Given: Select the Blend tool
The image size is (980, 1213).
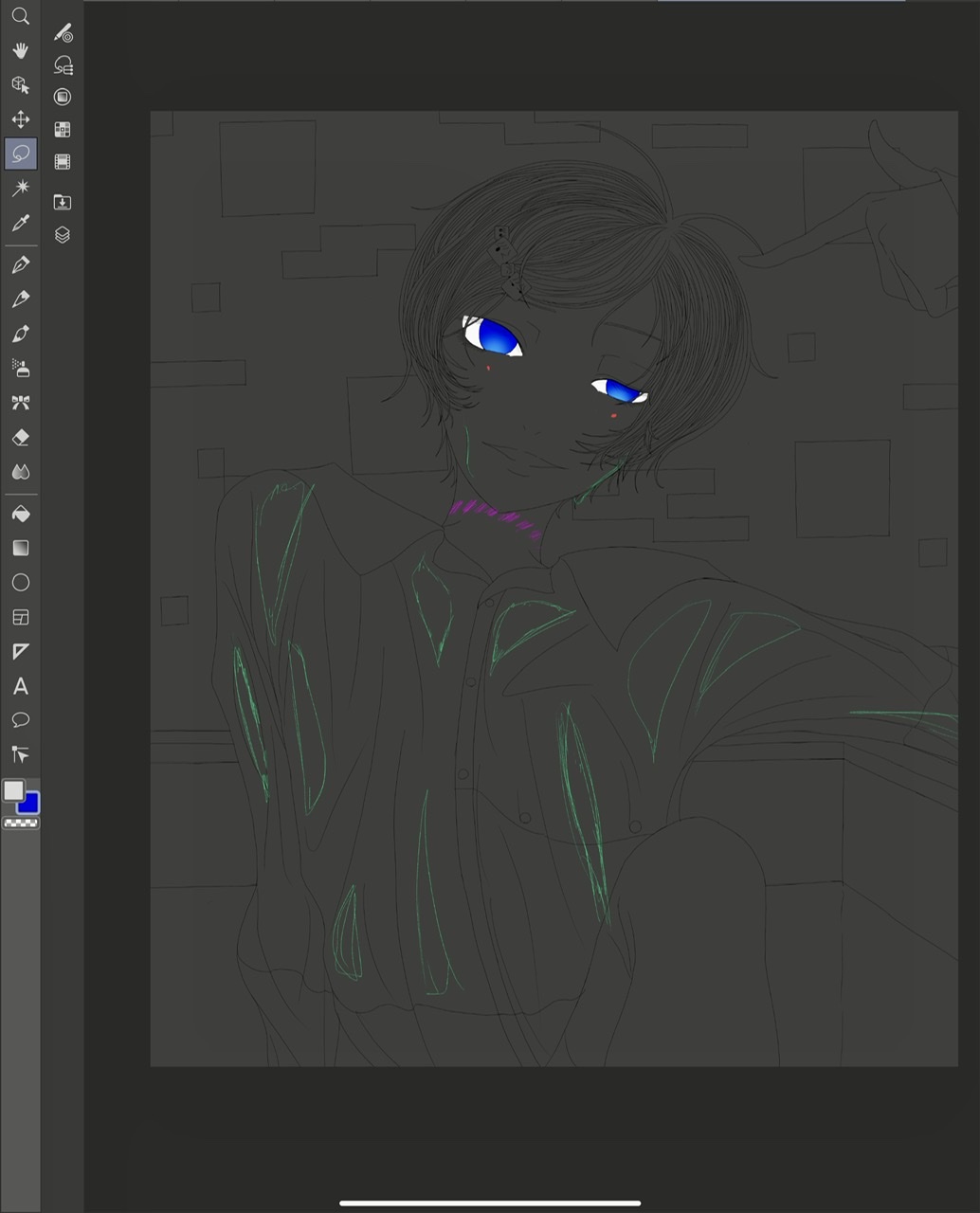Looking at the screenshot, I should coord(20,472).
